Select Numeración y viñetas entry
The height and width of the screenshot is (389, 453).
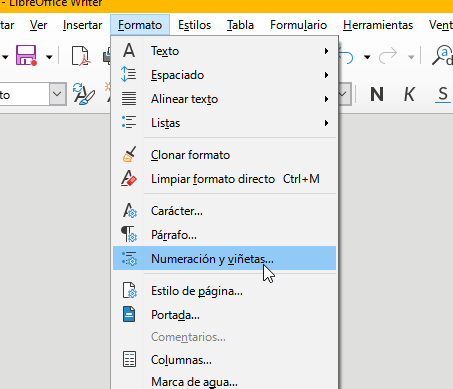pos(224,258)
